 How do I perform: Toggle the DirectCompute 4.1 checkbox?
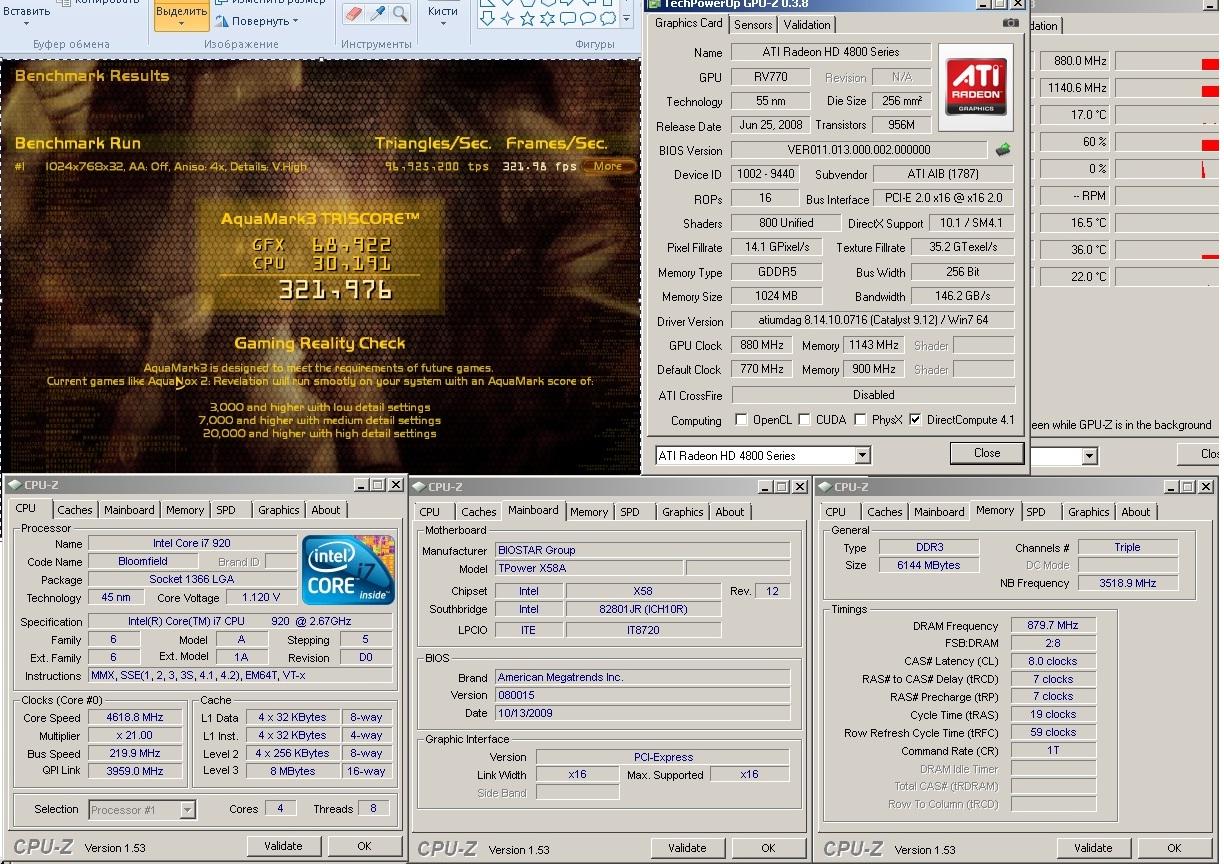coord(915,420)
